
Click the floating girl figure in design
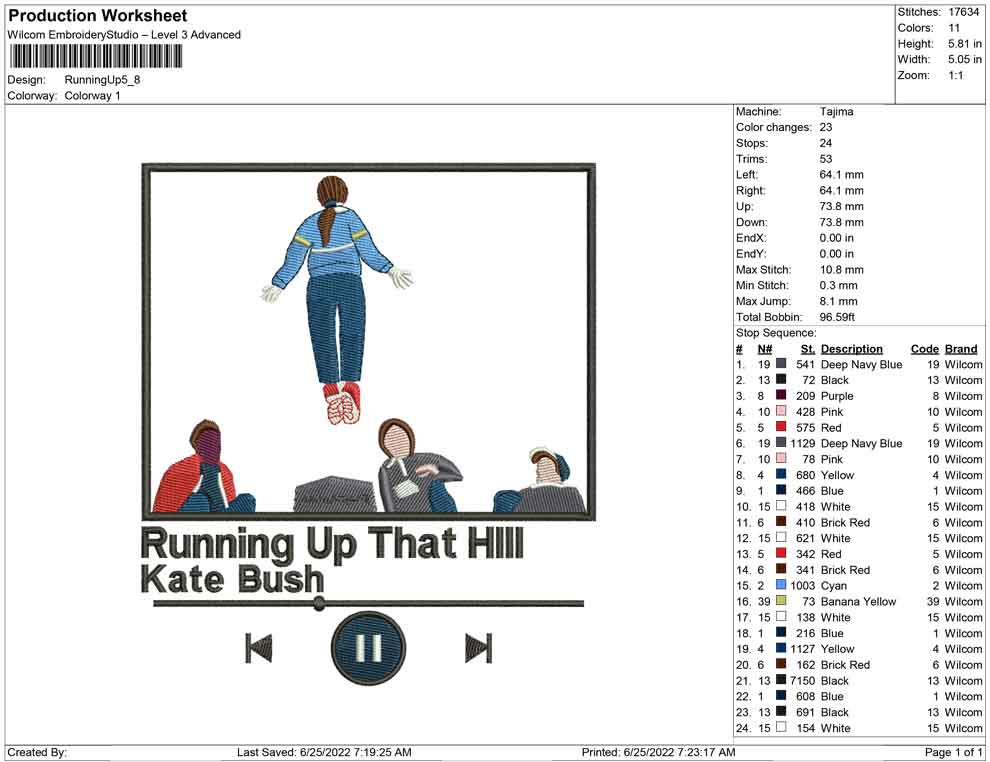[x=337, y=300]
